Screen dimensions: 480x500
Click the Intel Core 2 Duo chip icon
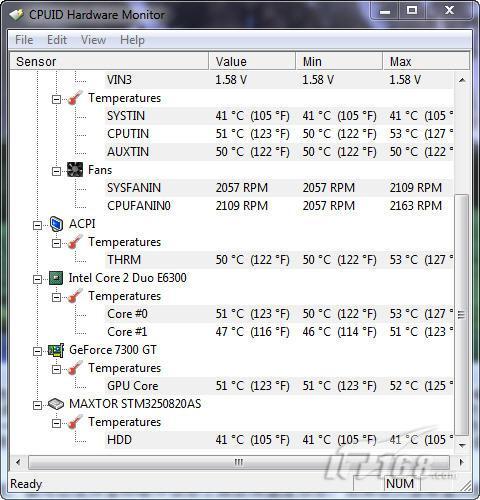(x=56, y=278)
